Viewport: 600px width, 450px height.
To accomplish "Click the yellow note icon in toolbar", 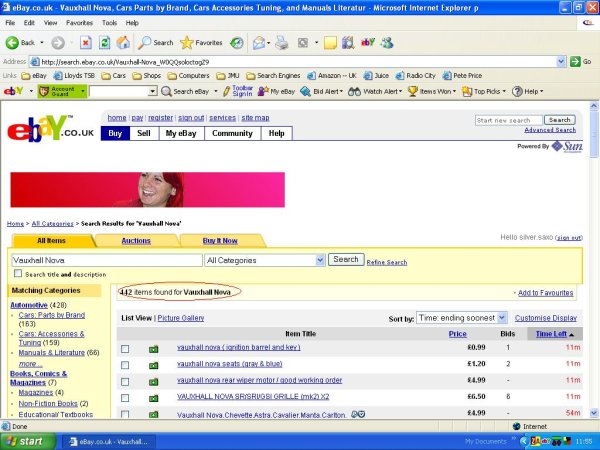I will 330,43.
